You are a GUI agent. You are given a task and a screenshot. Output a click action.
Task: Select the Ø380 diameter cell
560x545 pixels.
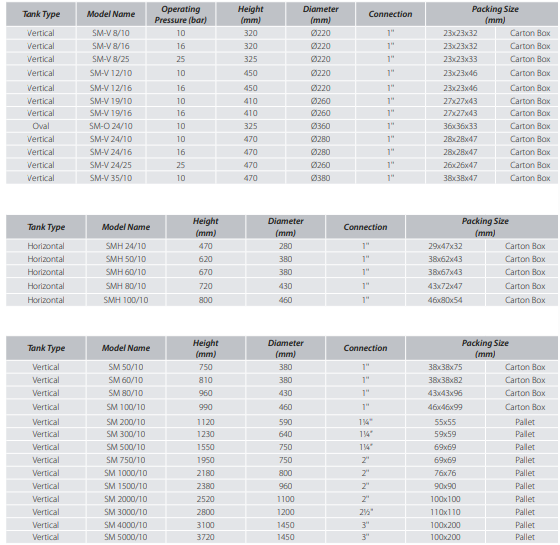pyautogui.click(x=320, y=178)
